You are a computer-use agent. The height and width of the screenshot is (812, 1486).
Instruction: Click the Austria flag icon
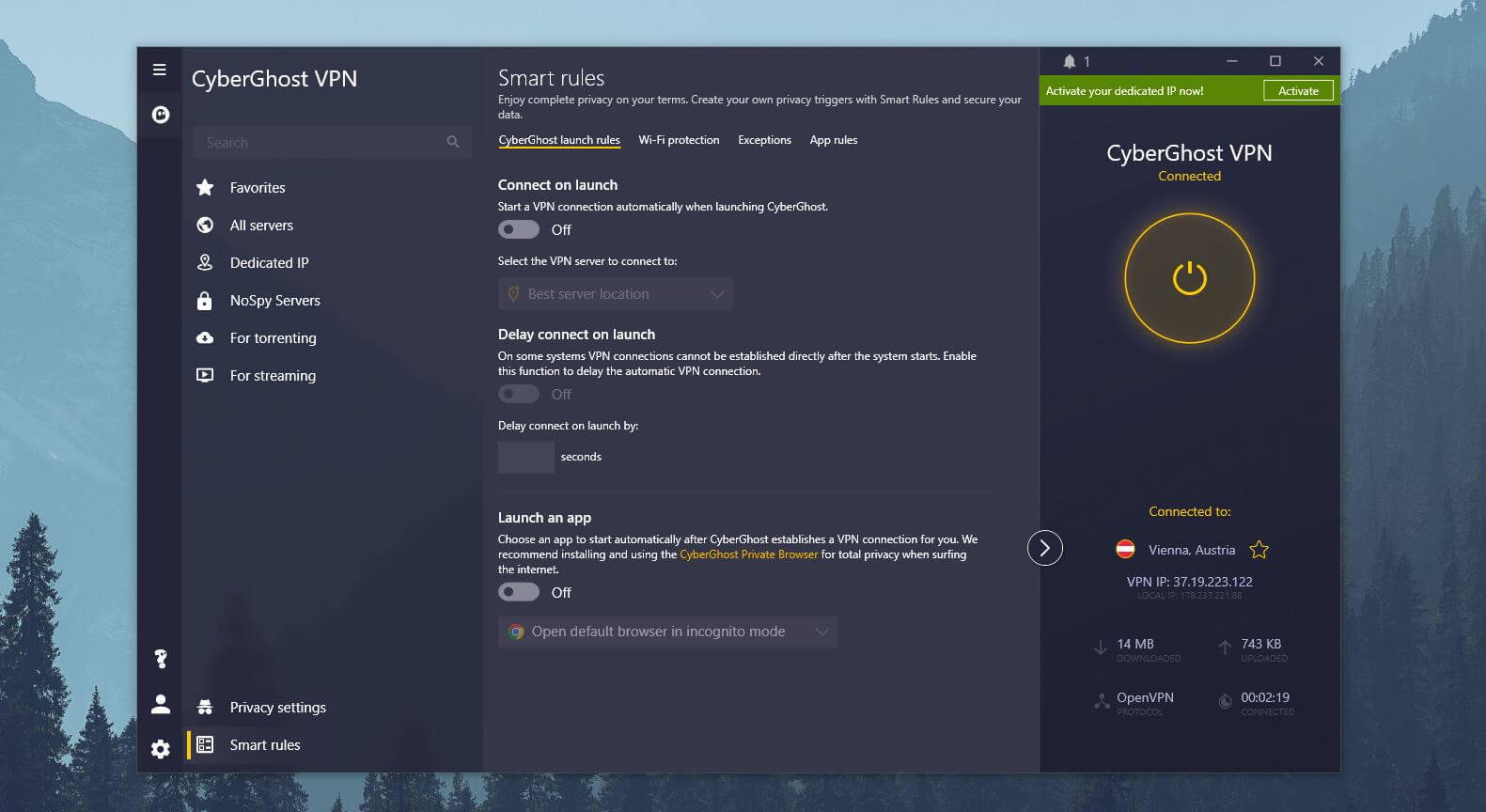pos(1125,550)
